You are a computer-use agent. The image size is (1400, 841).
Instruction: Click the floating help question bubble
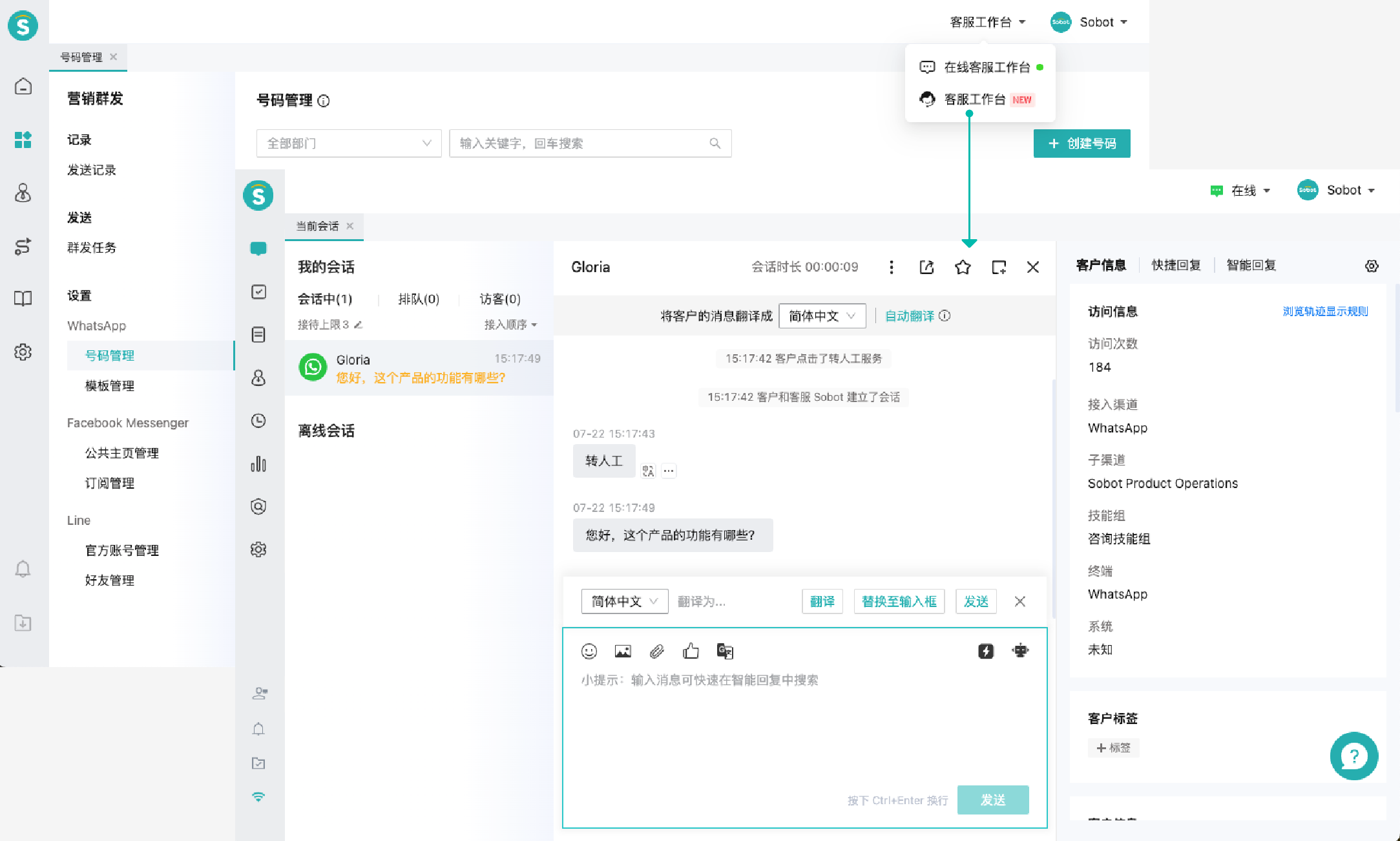[x=1353, y=756]
